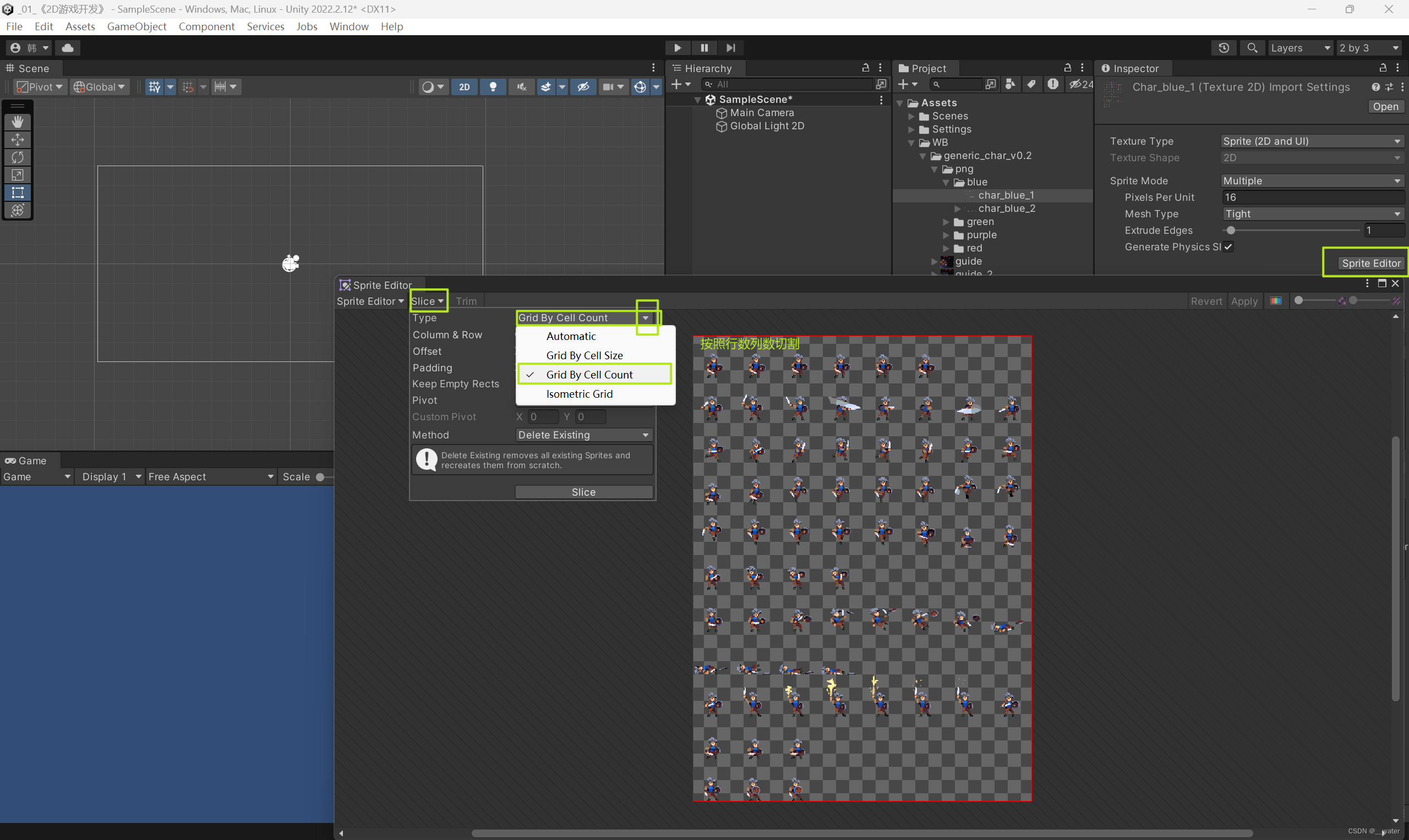Click the Pixels Per Unit input field
Screen dimensions: 1409x840
(1313, 197)
